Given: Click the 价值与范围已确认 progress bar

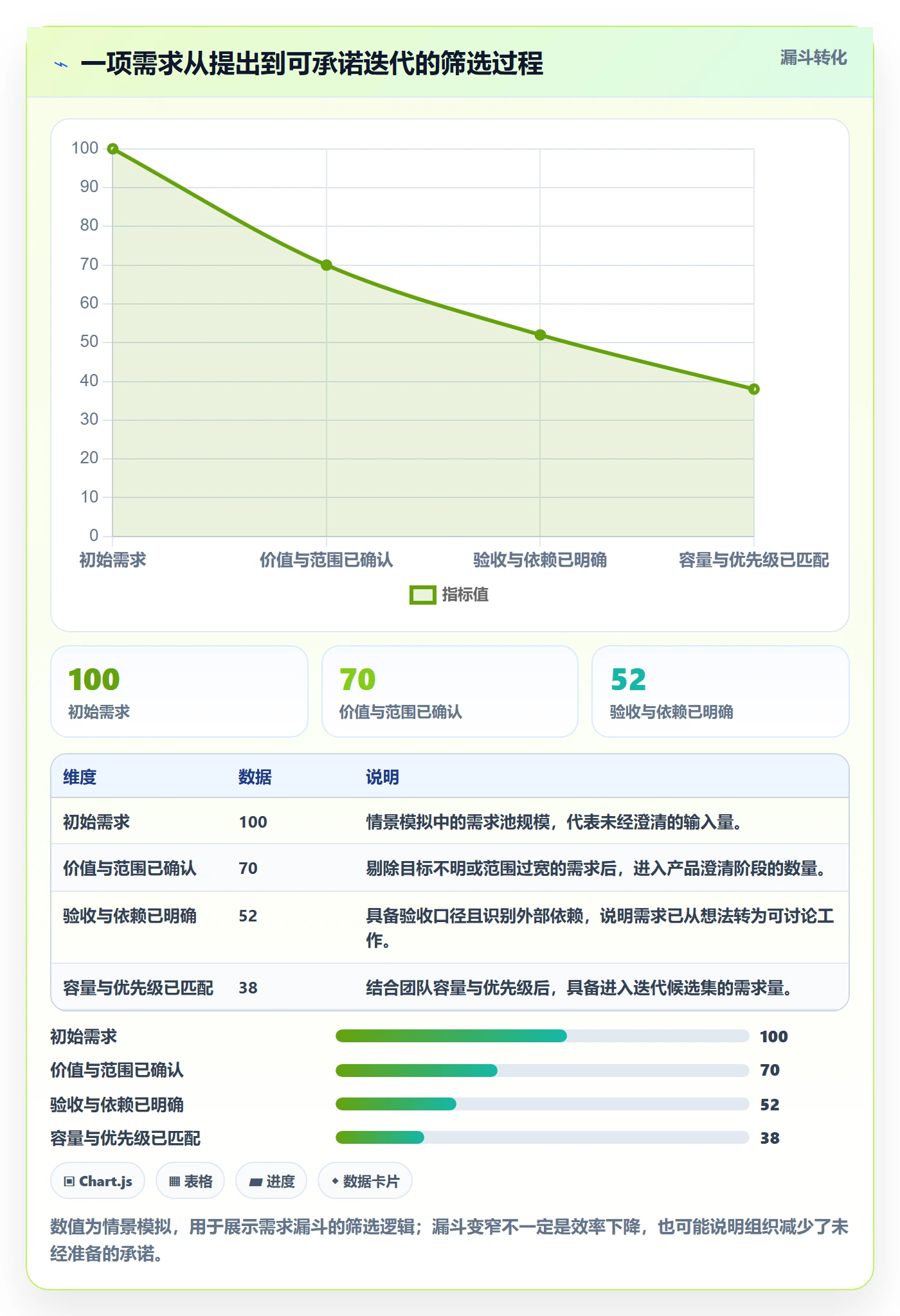Looking at the screenshot, I should pos(543,1070).
